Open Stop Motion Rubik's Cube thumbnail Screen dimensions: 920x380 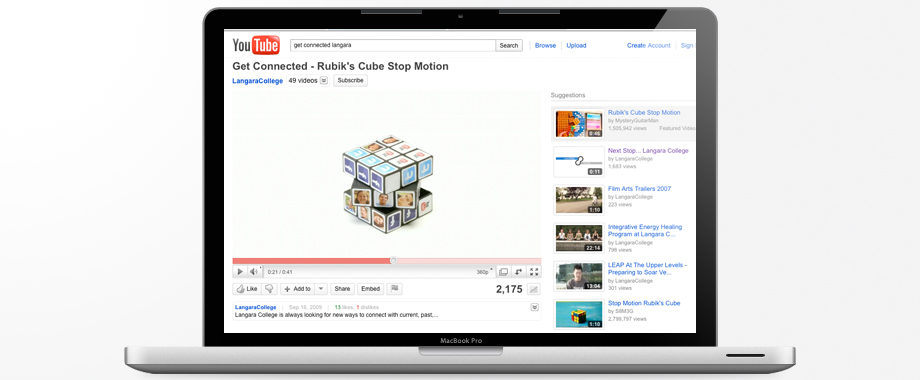coord(579,314)
